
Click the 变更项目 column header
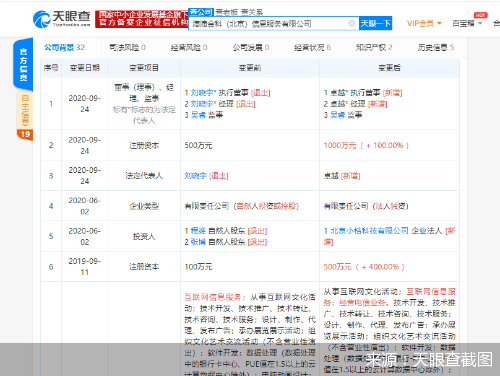144,68
